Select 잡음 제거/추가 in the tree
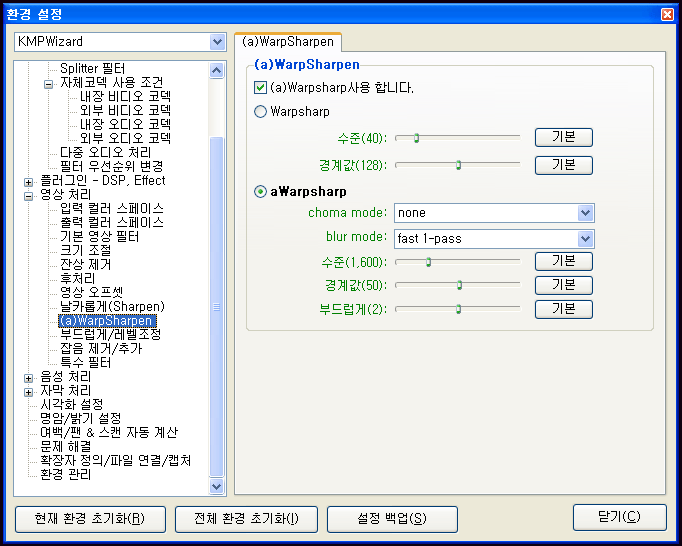The image size is (682, 546). coord(100,349)
